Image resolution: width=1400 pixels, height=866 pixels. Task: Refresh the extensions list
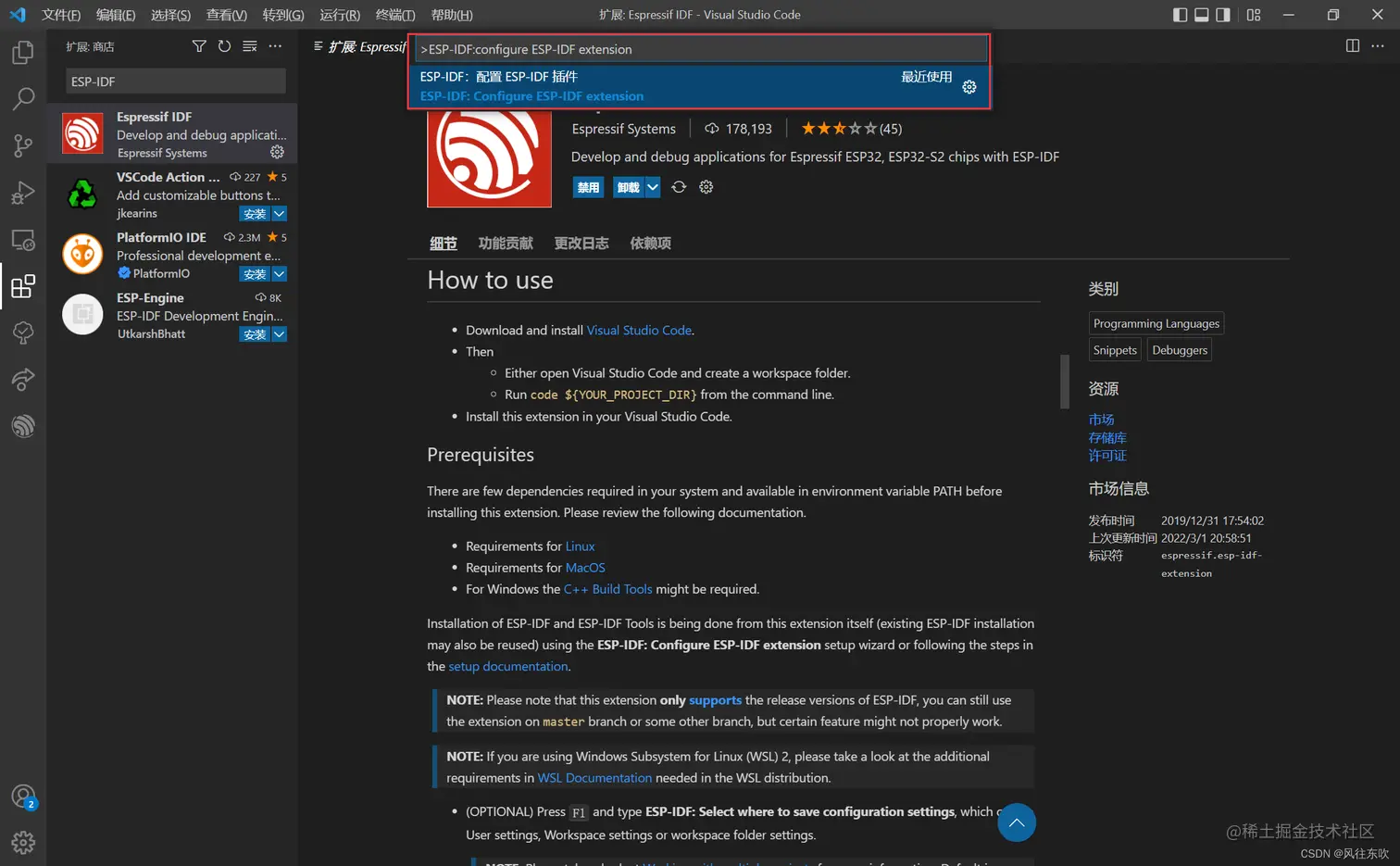point(224,46)
